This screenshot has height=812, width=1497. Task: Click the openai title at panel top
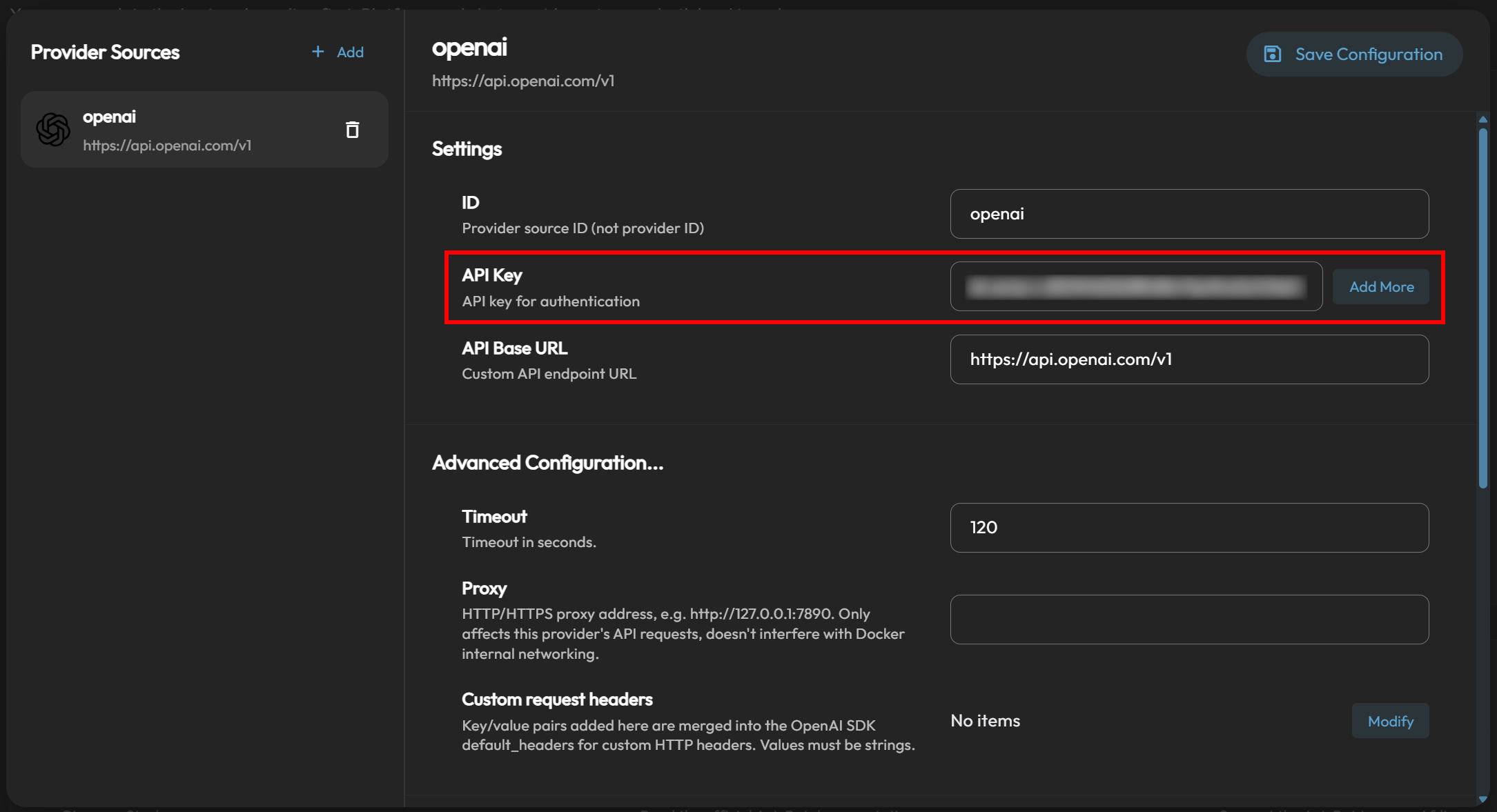(469, 48)
